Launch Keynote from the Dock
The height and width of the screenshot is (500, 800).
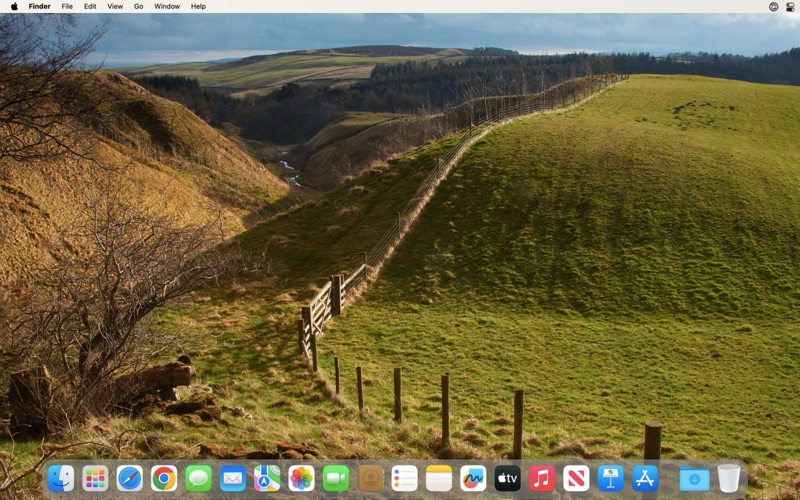pyautogui.click(x=611, y=478)
